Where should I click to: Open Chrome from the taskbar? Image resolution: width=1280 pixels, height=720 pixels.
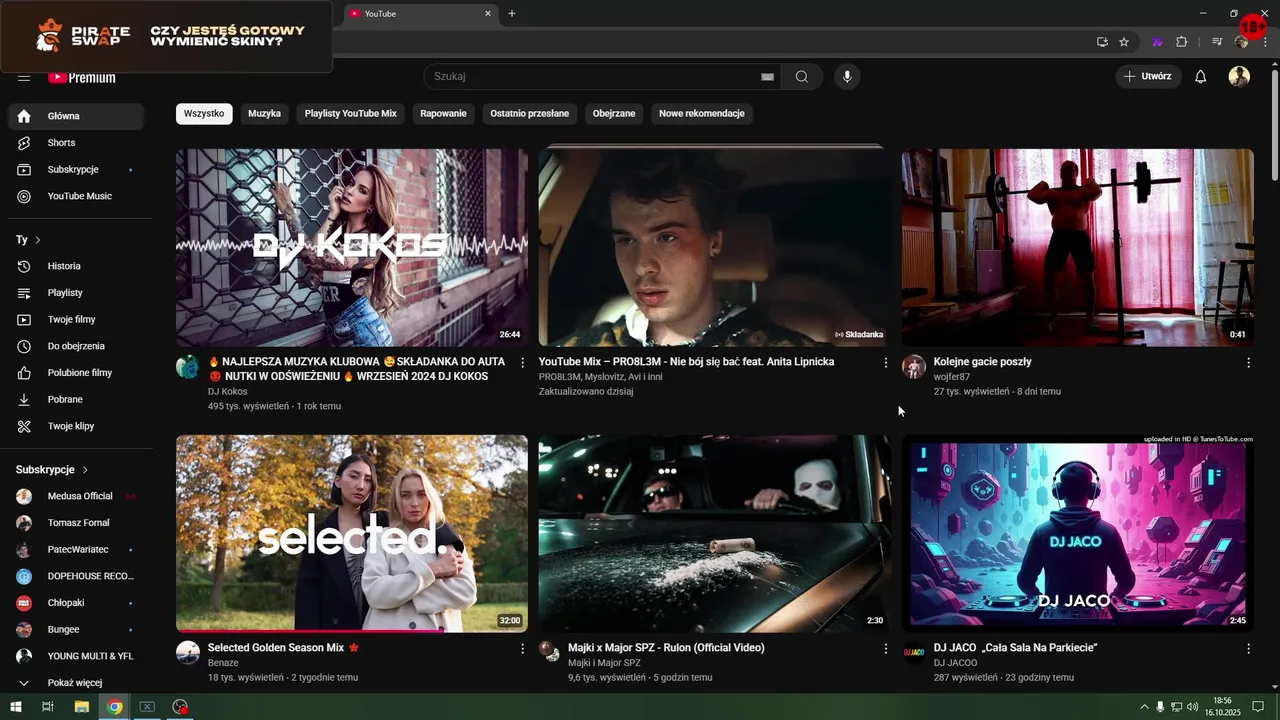115,707
